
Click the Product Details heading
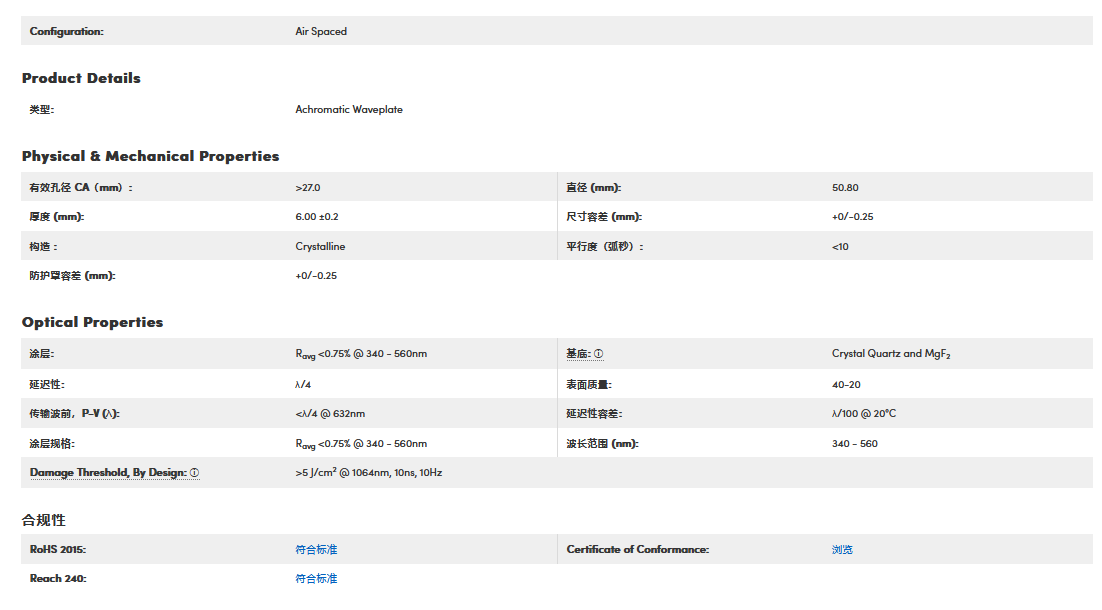(81, 78)
